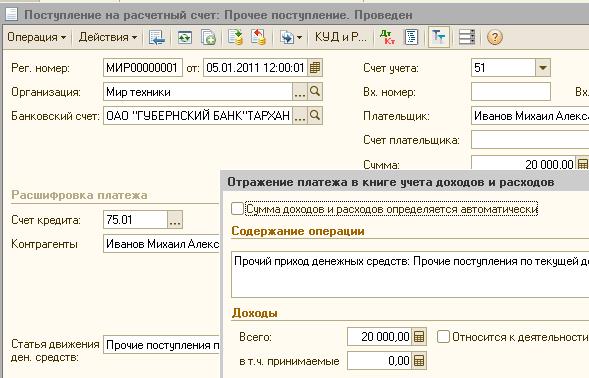Click the date field 05.01.2011 12:00:01
This screenshot has width=589, height=378.
click(255, 68)
